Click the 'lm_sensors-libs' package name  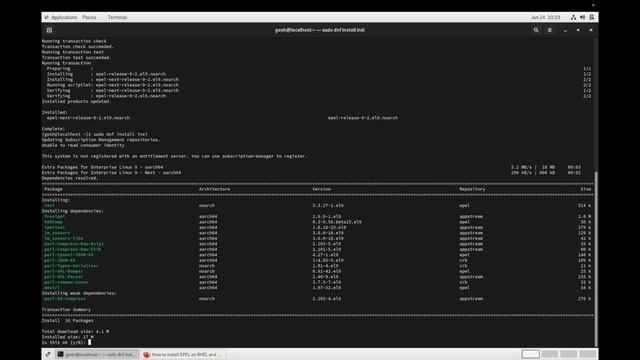click(x=64, y=238)
